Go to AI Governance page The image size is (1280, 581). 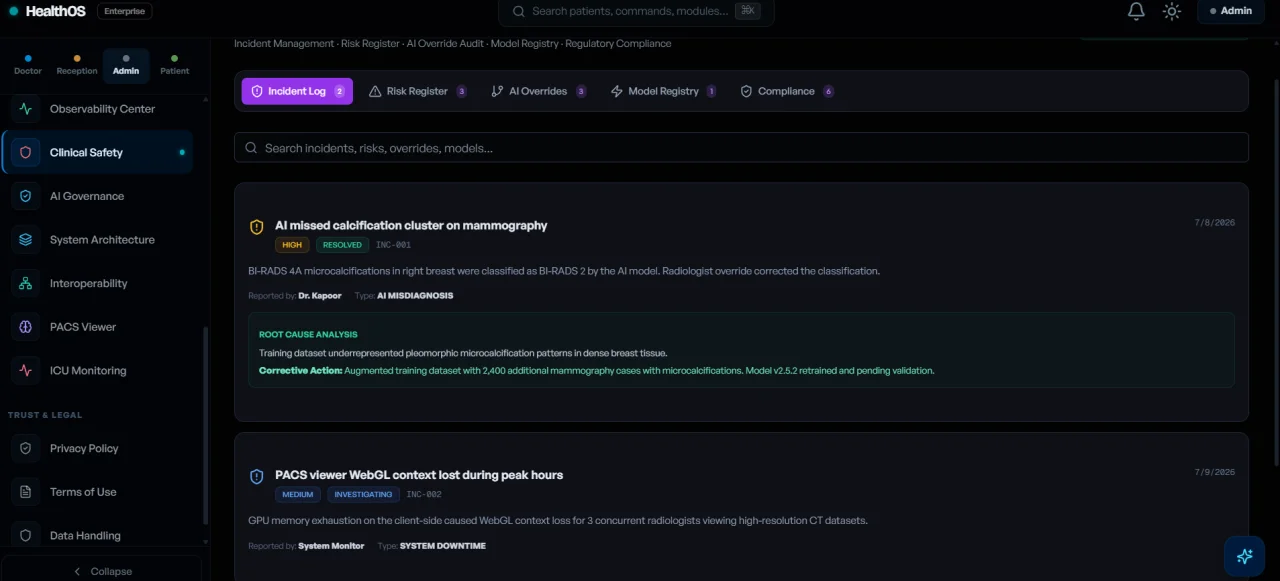point(97,196)
